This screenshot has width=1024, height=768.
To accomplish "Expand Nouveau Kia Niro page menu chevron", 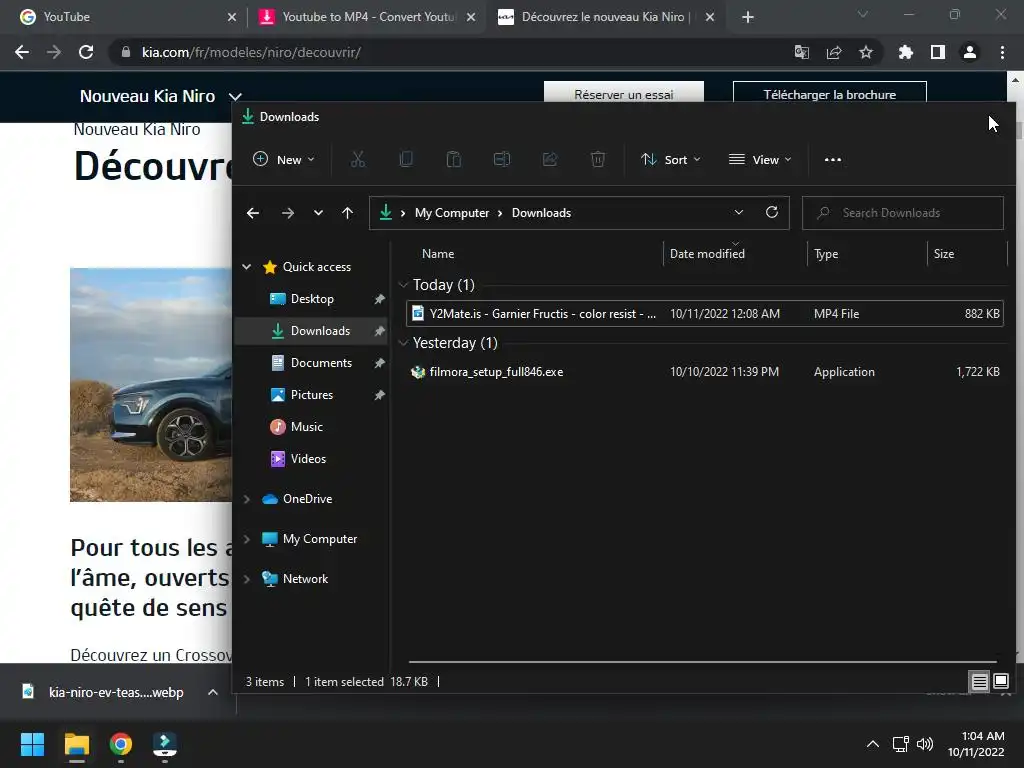I will point(235,97).
